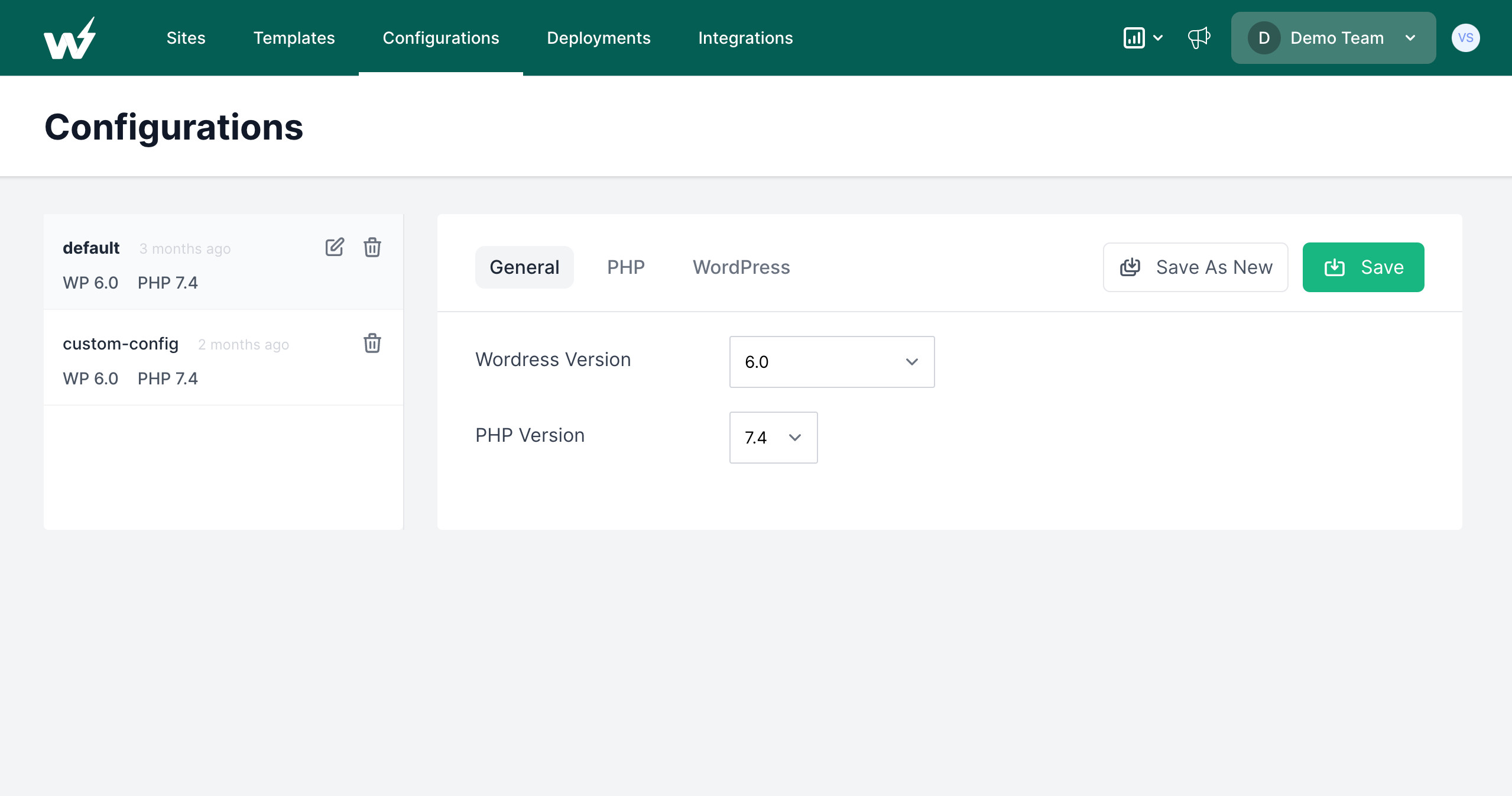Open the Demo Team switcher dropdown
The height and width of the screenshot is (796, 1512).
(1333, 38)
